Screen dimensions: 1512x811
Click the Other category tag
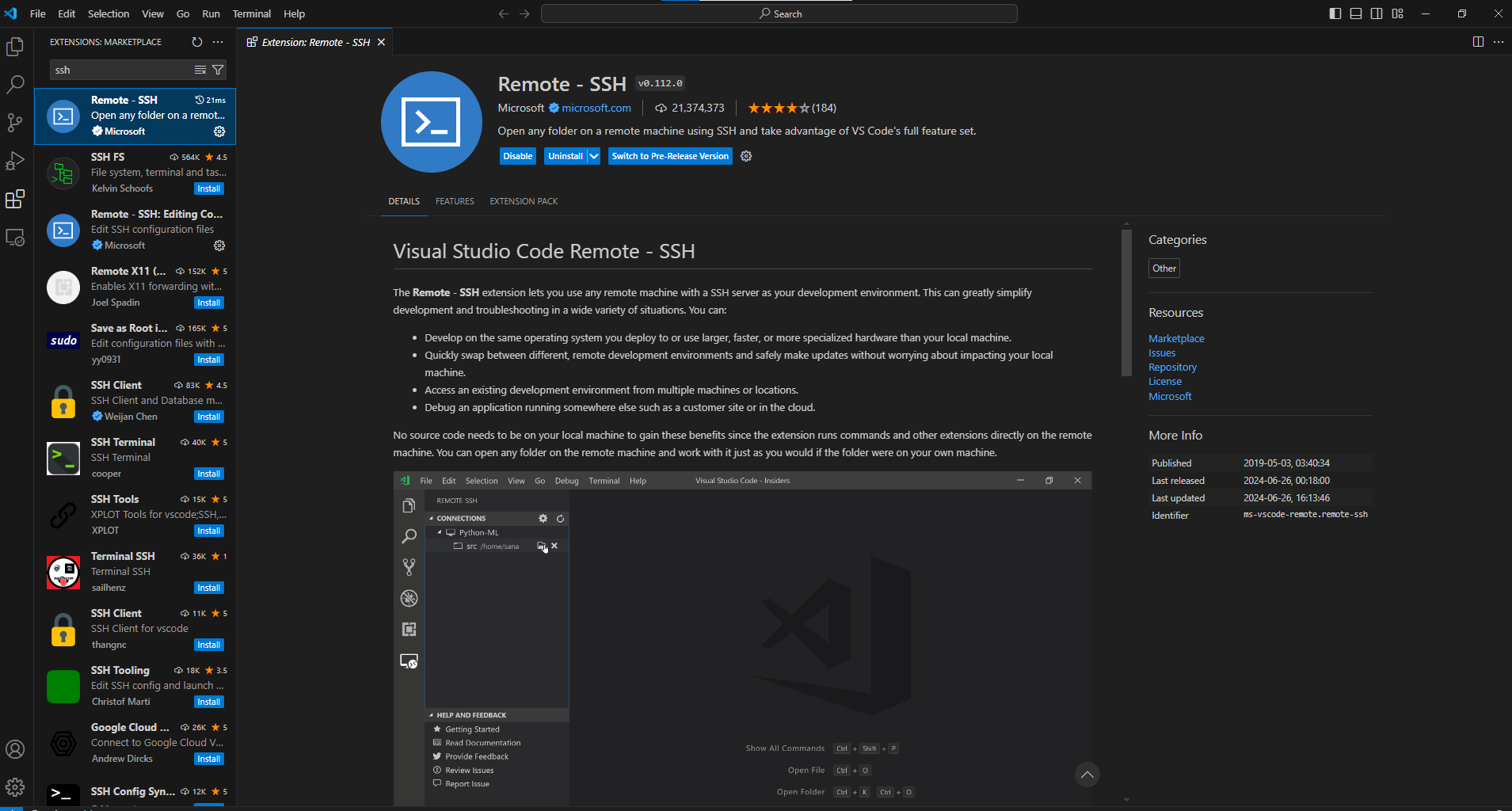coord(1164,268)
